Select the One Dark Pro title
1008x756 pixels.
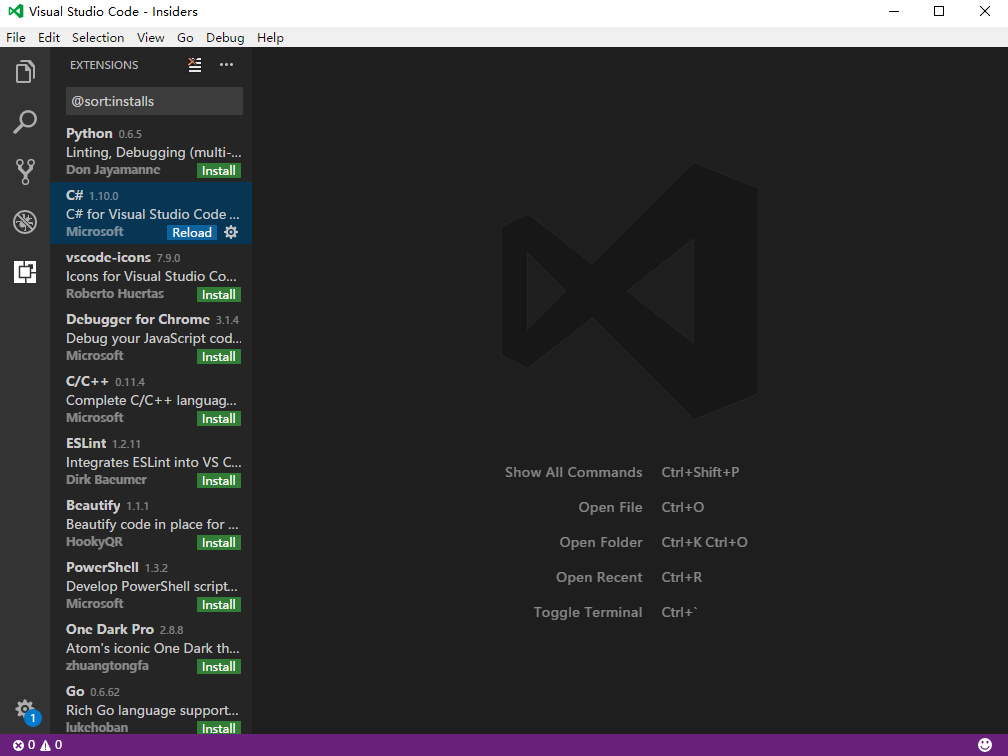[x=110, y=629]
